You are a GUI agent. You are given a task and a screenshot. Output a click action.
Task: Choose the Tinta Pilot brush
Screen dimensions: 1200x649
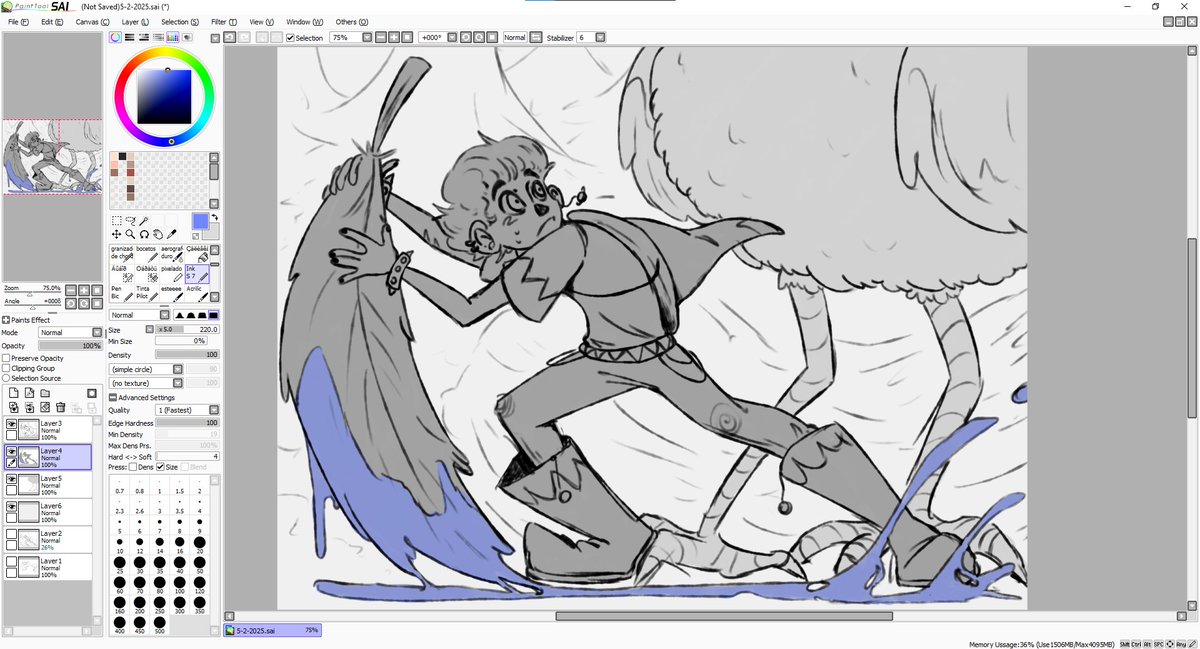pyautogui.click(x=147, y=293)
